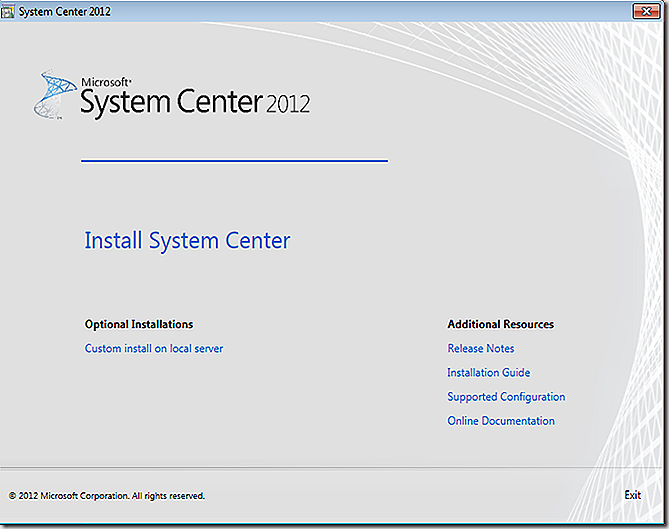This screenshot has width=669, height=529.
Task: Click the System Center 2012 window title
Action: pos(64,12)
